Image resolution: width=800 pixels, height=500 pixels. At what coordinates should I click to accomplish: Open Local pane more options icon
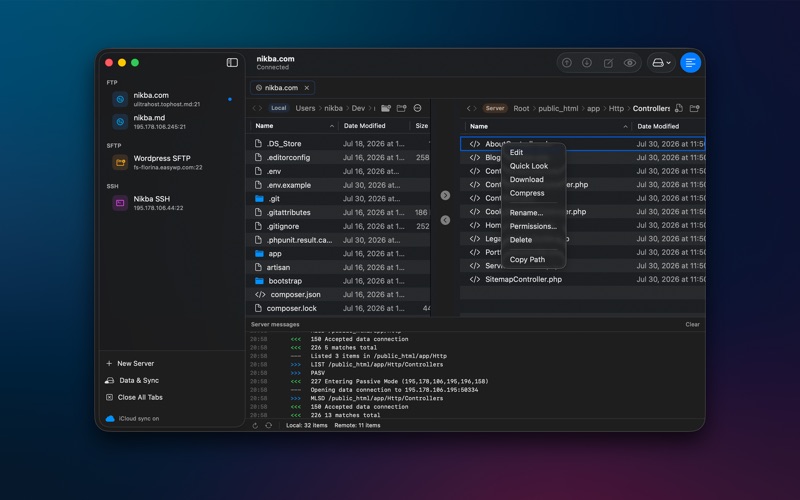tap(417, 108)
